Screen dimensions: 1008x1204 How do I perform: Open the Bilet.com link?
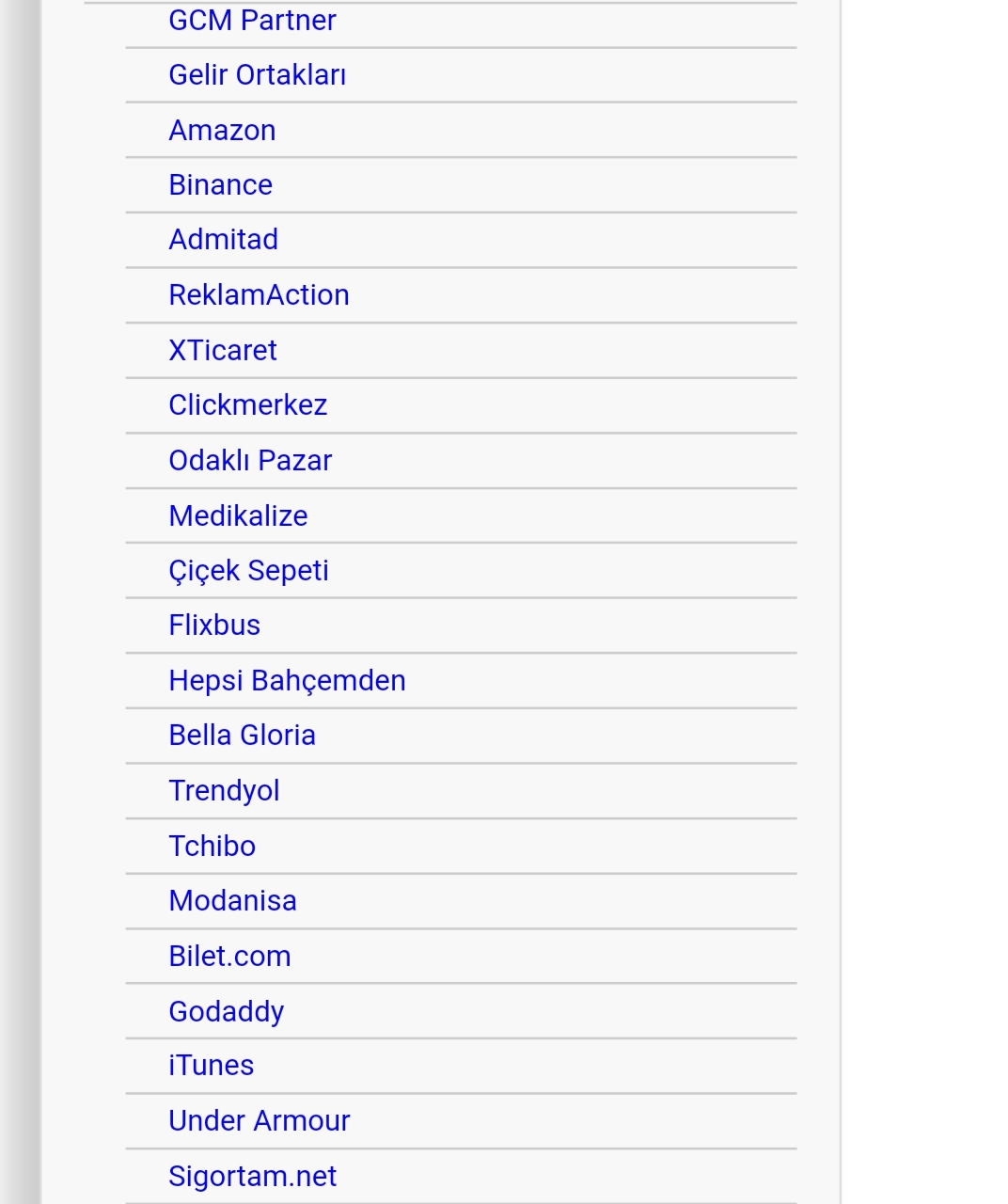[229, 957]
